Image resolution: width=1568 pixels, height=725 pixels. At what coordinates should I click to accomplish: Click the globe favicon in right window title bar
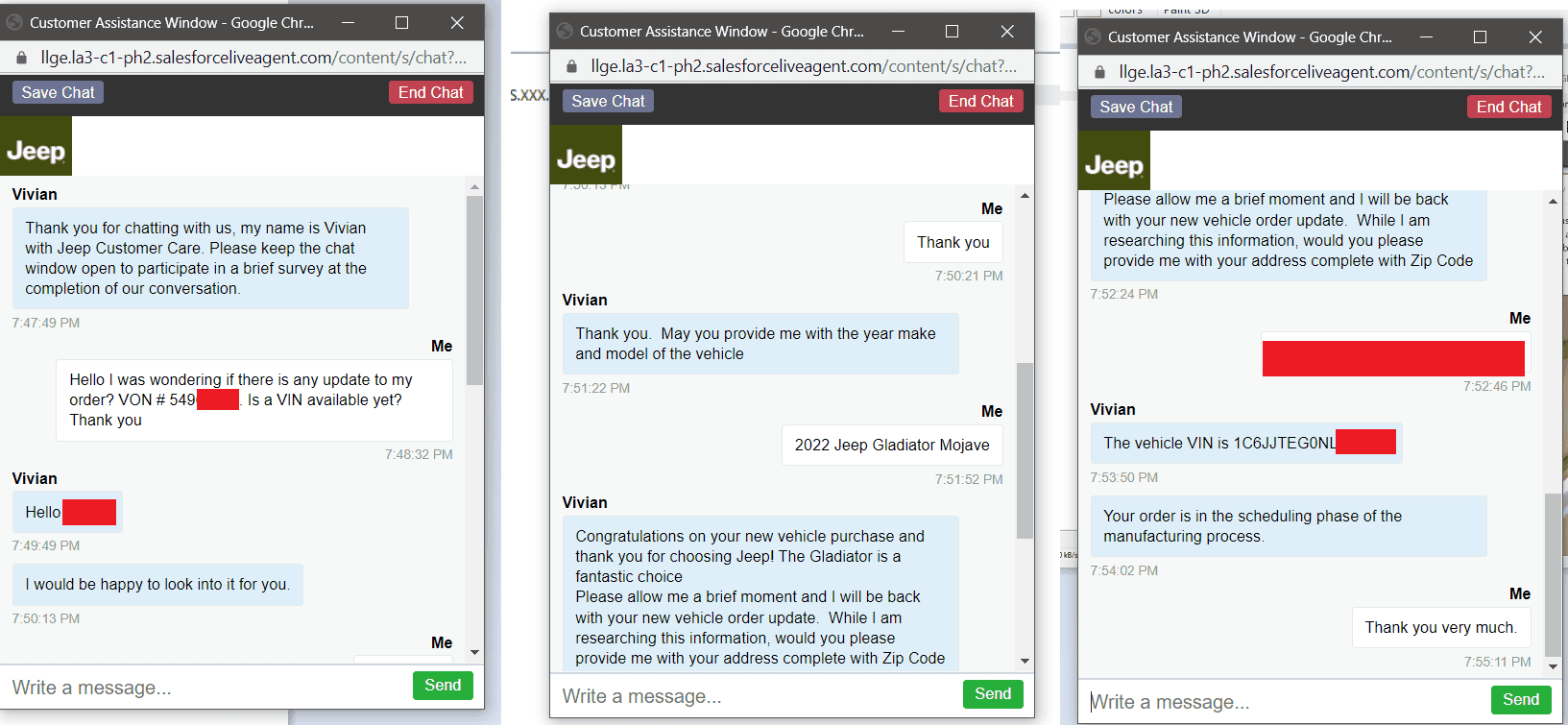click(x=1093, y=36)
